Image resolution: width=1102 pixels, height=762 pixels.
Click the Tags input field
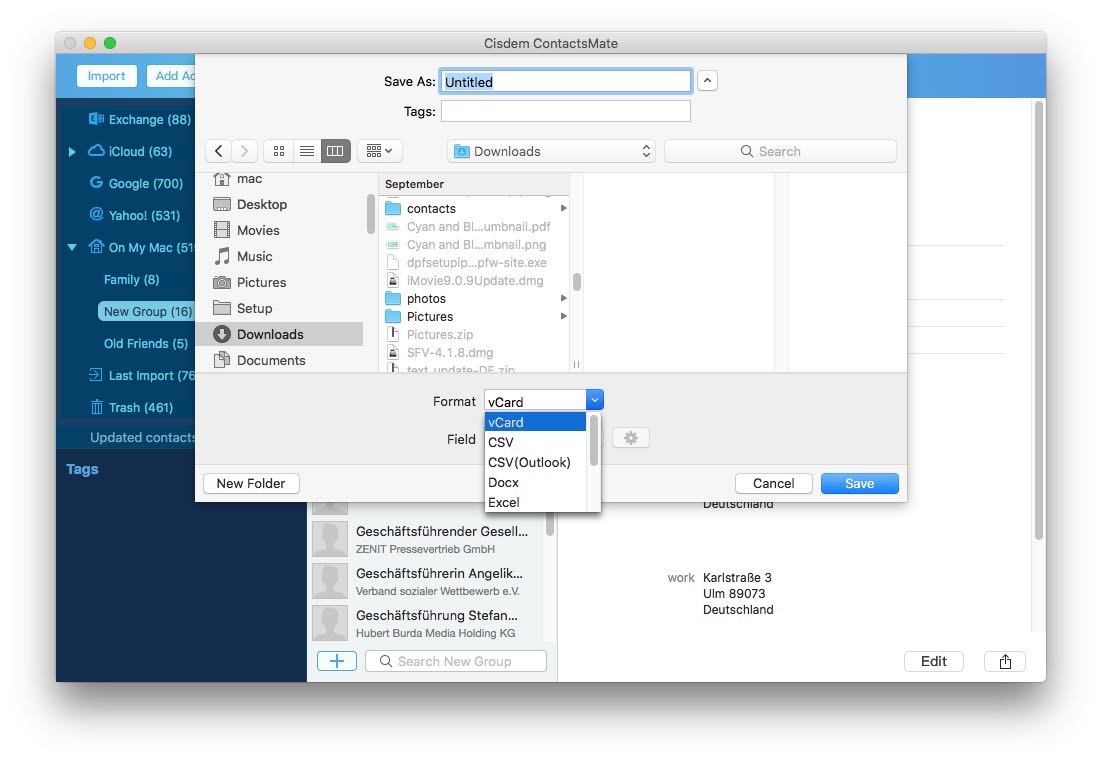pos(566,111)
